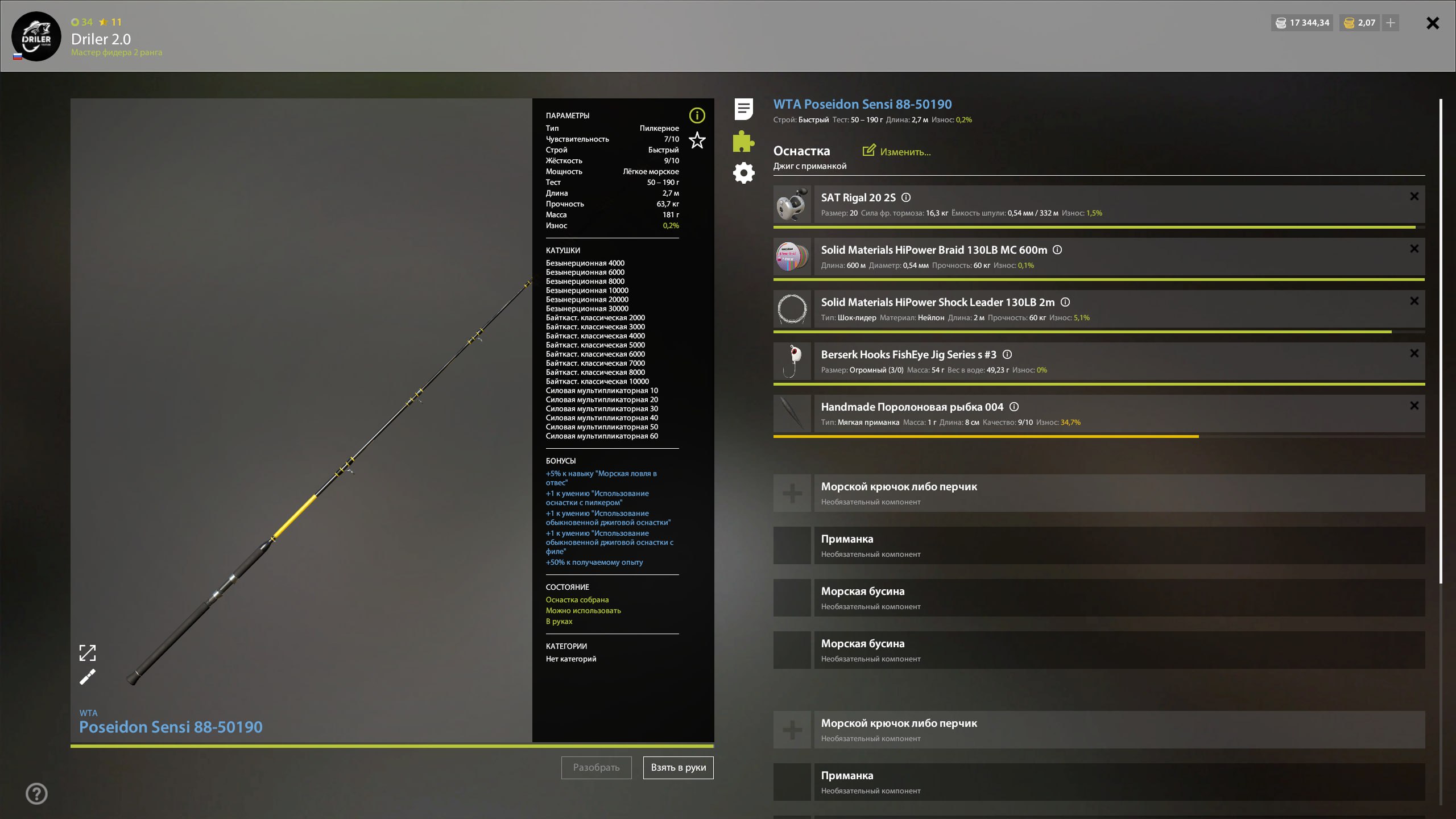The image size is (1456, 819).
Task: Show info for HiPower Shock Leader 130LB 2m
Action: click(1065, 302)
